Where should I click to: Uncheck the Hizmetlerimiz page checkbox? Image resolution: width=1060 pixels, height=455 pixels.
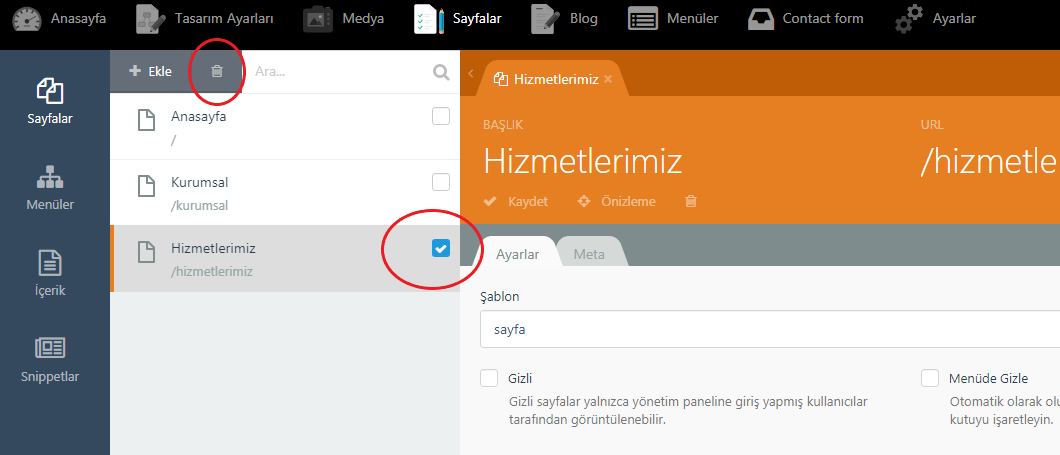coord(441,249)
